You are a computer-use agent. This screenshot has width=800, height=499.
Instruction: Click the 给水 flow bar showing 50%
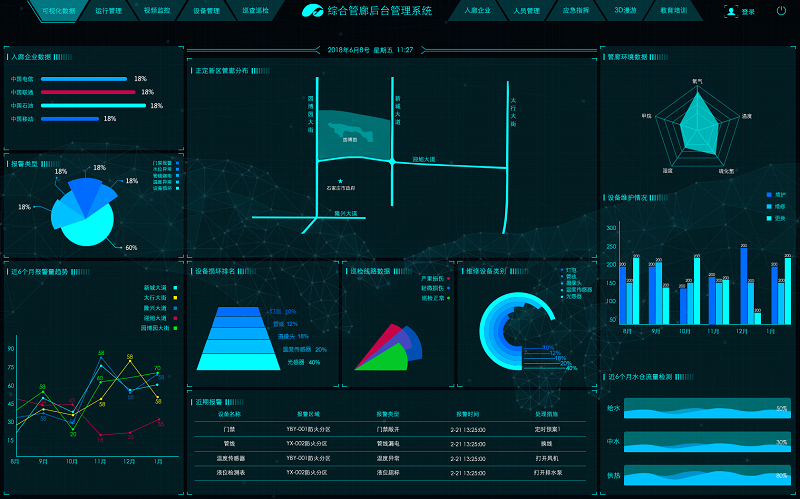[x=706, y=409]
